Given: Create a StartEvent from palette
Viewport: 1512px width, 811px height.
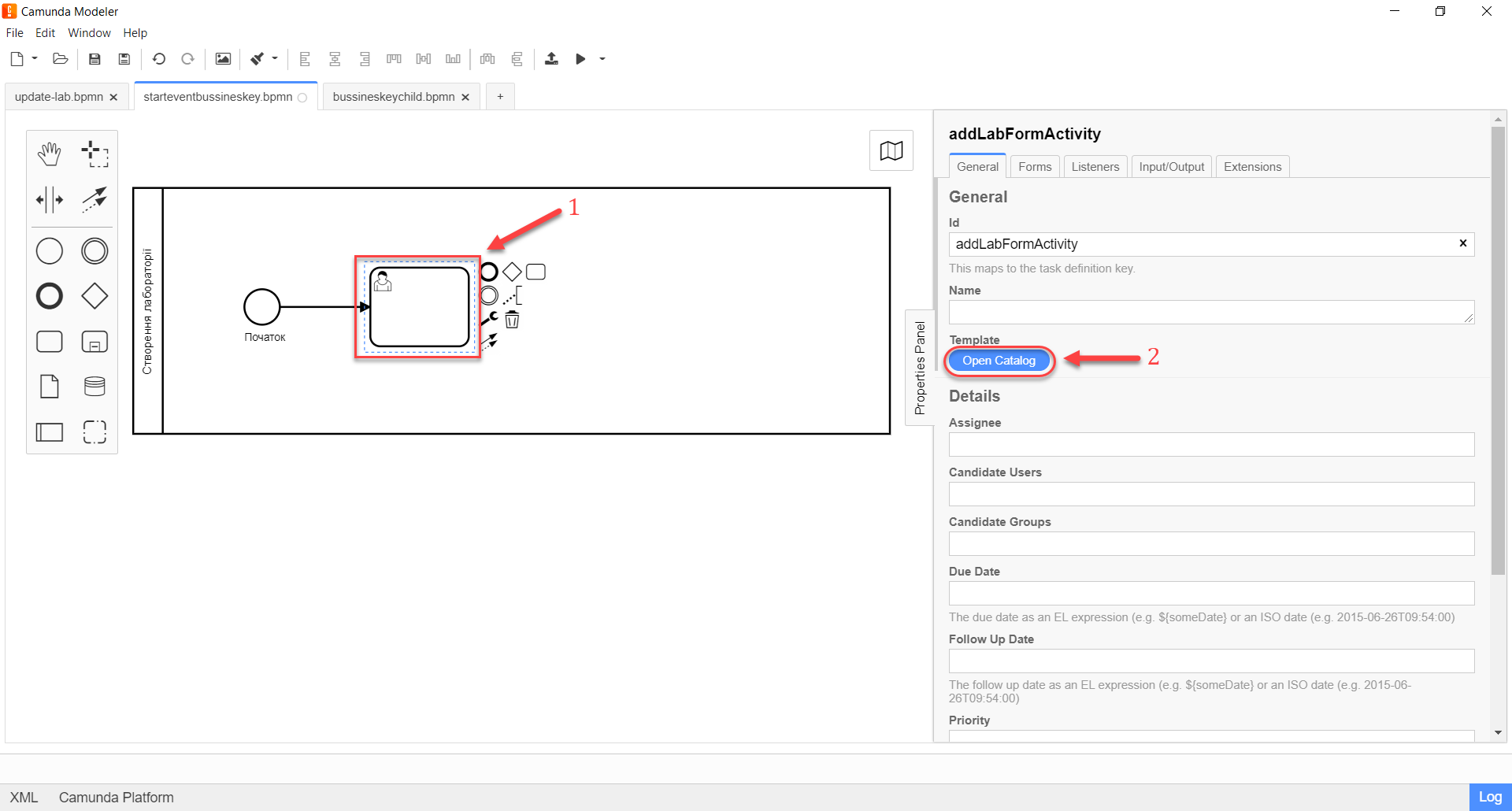Looking at the screenshot, I should tap(50, 251).
